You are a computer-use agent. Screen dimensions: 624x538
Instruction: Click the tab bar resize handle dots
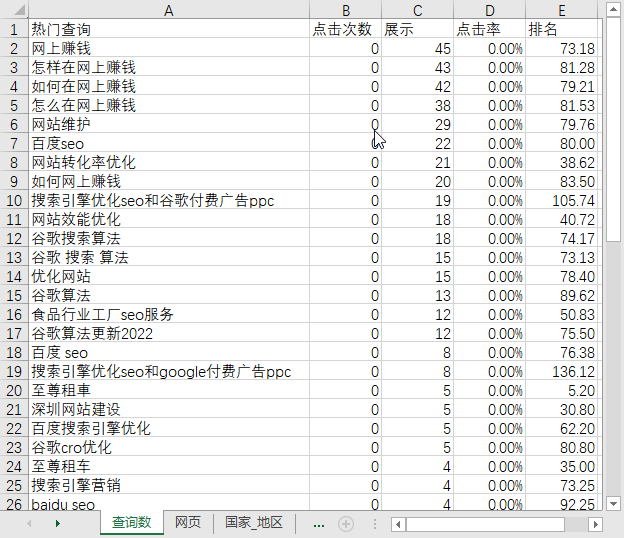(x=374, y=524)
